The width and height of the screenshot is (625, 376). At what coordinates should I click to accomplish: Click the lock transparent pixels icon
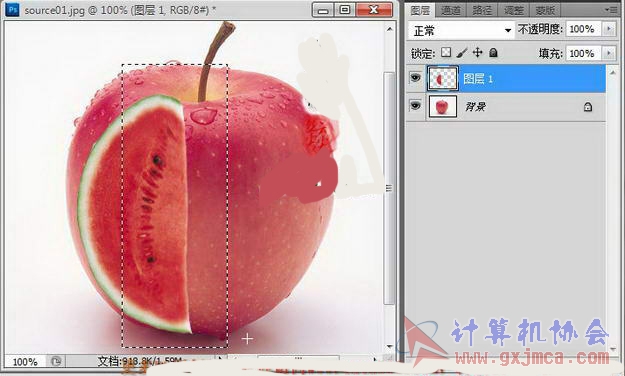446,53
